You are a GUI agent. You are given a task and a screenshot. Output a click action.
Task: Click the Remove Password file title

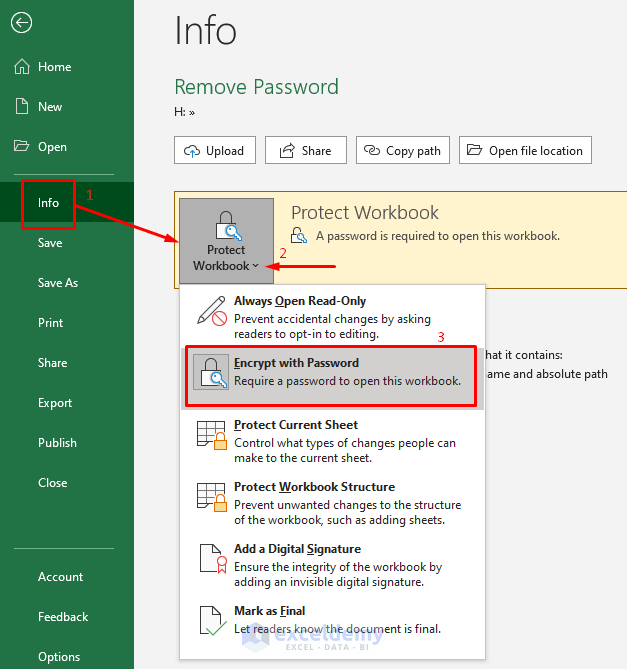tap(256, 87)
